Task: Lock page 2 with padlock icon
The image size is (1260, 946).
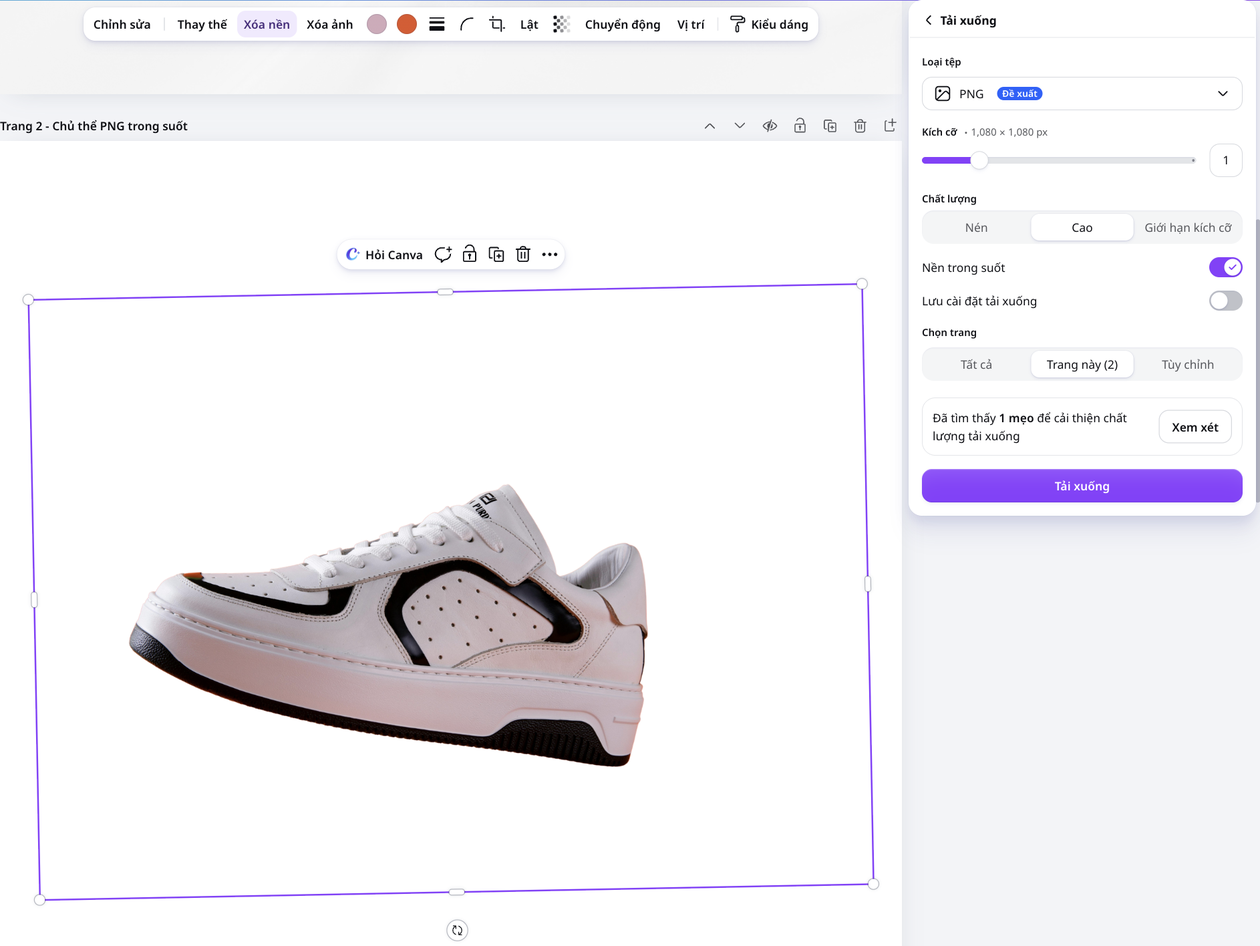Action: pyautogui.click(x=800, y=126)
